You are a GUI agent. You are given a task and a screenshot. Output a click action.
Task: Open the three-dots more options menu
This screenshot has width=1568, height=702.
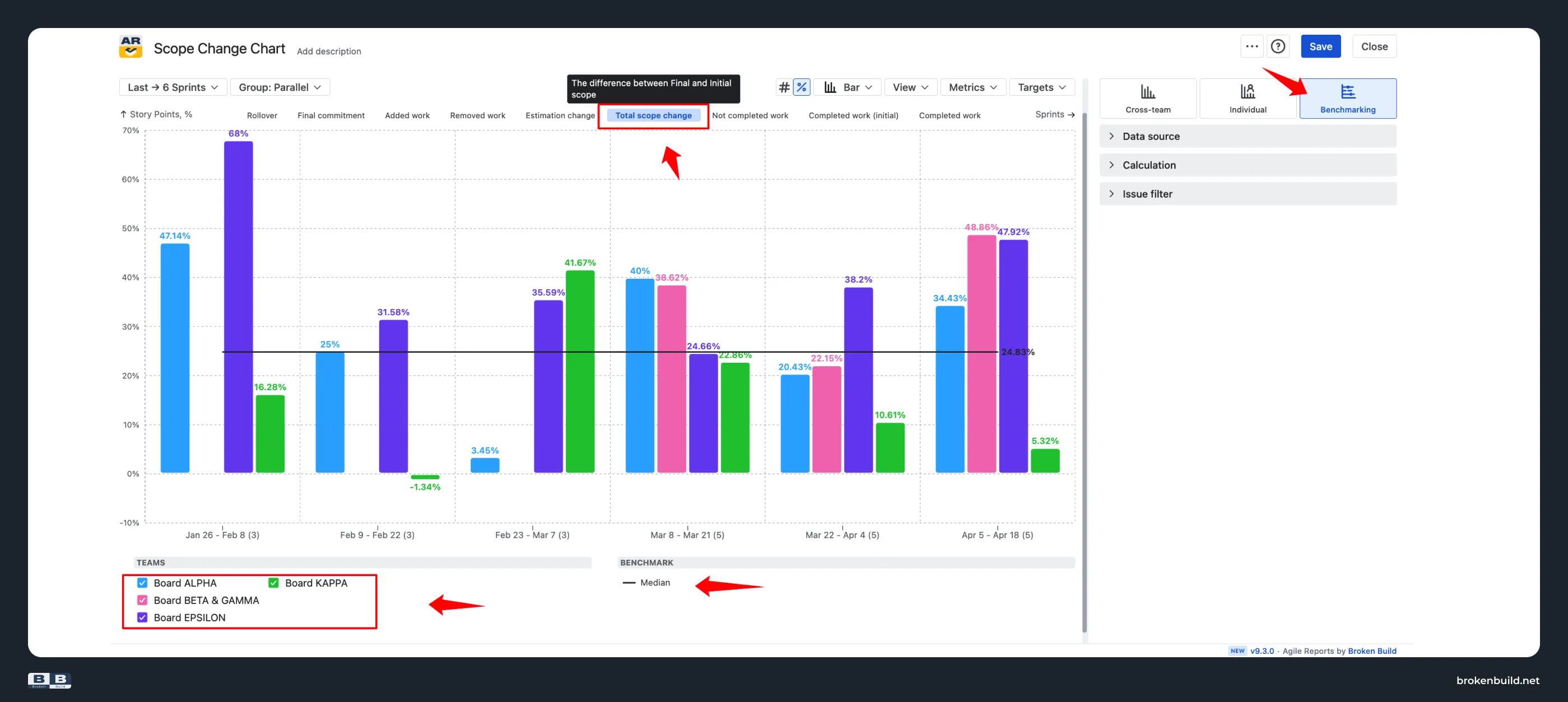(1251, 46)
